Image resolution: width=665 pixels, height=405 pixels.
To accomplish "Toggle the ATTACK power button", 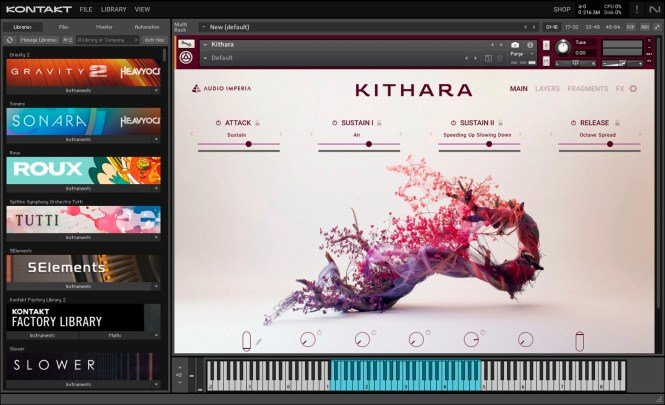I will pos(218,122).
